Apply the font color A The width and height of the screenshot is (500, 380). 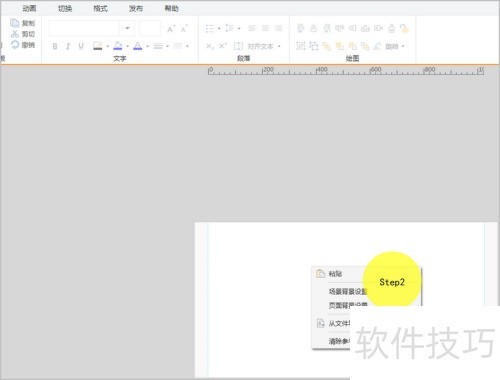[138, 46]
